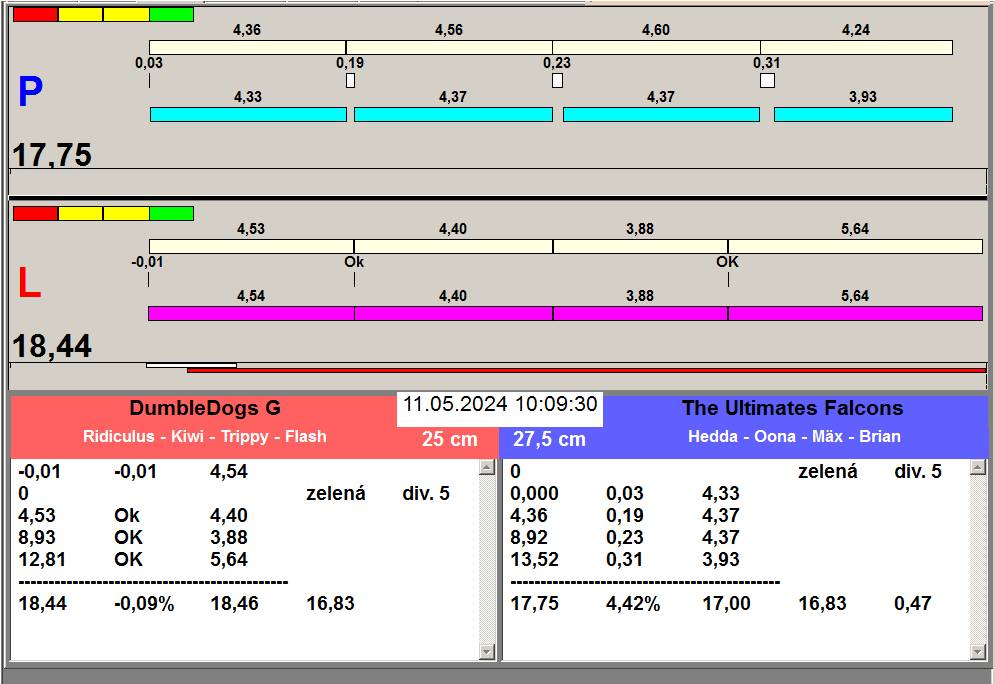
Task: Toggle the small box under 0,19
Action: coord(350,81)
